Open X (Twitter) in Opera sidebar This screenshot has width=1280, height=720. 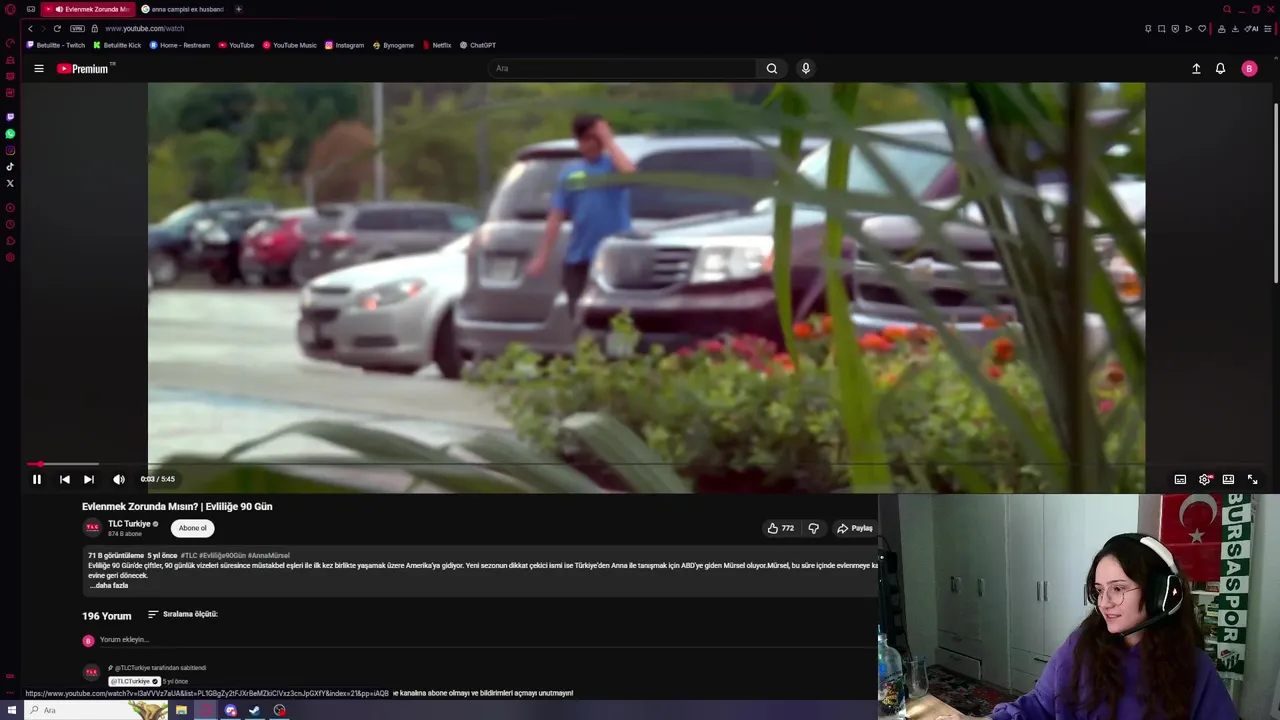pyautogui.click(x=10, y=183)
